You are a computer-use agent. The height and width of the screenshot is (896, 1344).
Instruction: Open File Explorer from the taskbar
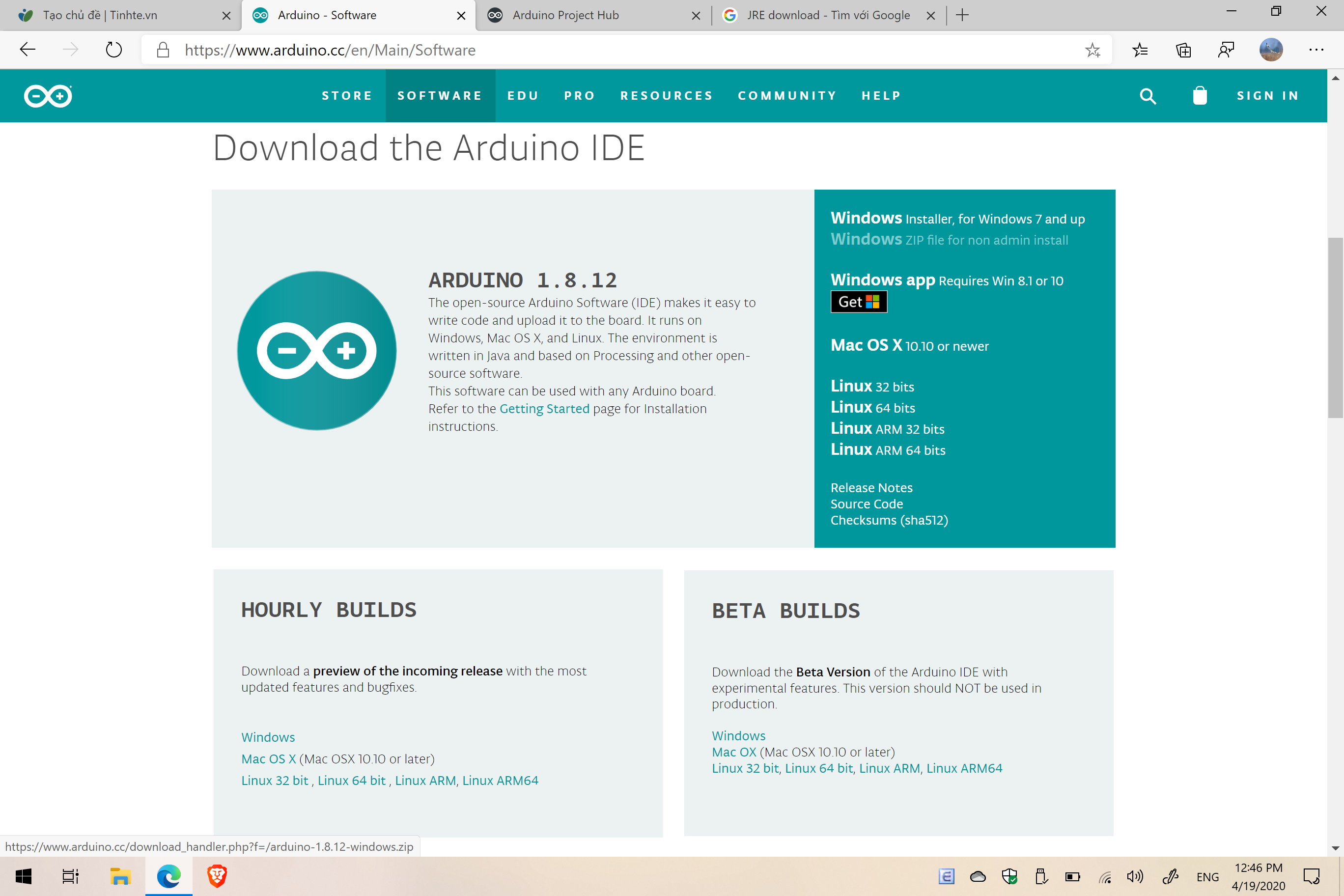120,876
